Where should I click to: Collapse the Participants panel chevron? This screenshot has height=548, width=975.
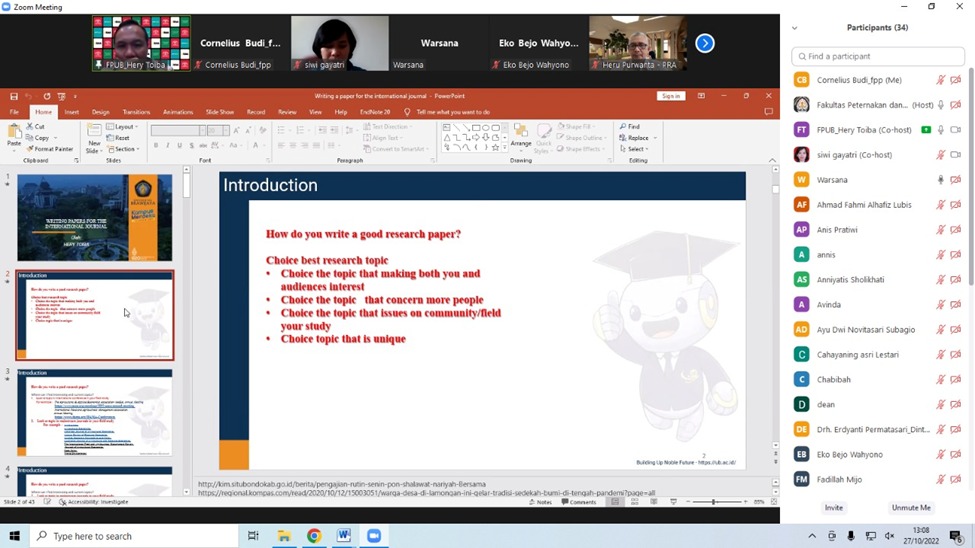pyautogui.click(x=794, y=28)
